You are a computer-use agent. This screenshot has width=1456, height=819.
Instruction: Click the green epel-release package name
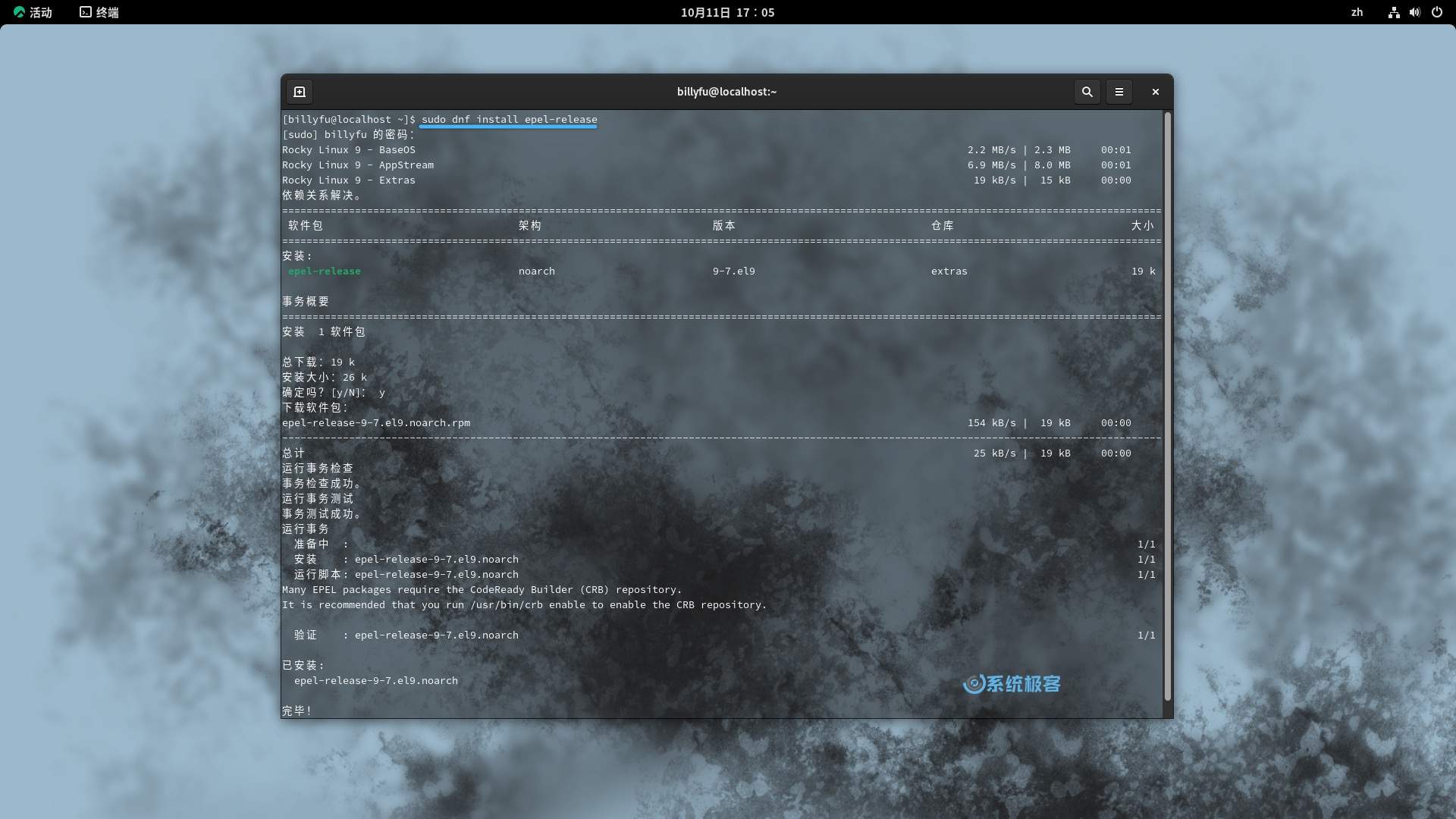(324, 271)
